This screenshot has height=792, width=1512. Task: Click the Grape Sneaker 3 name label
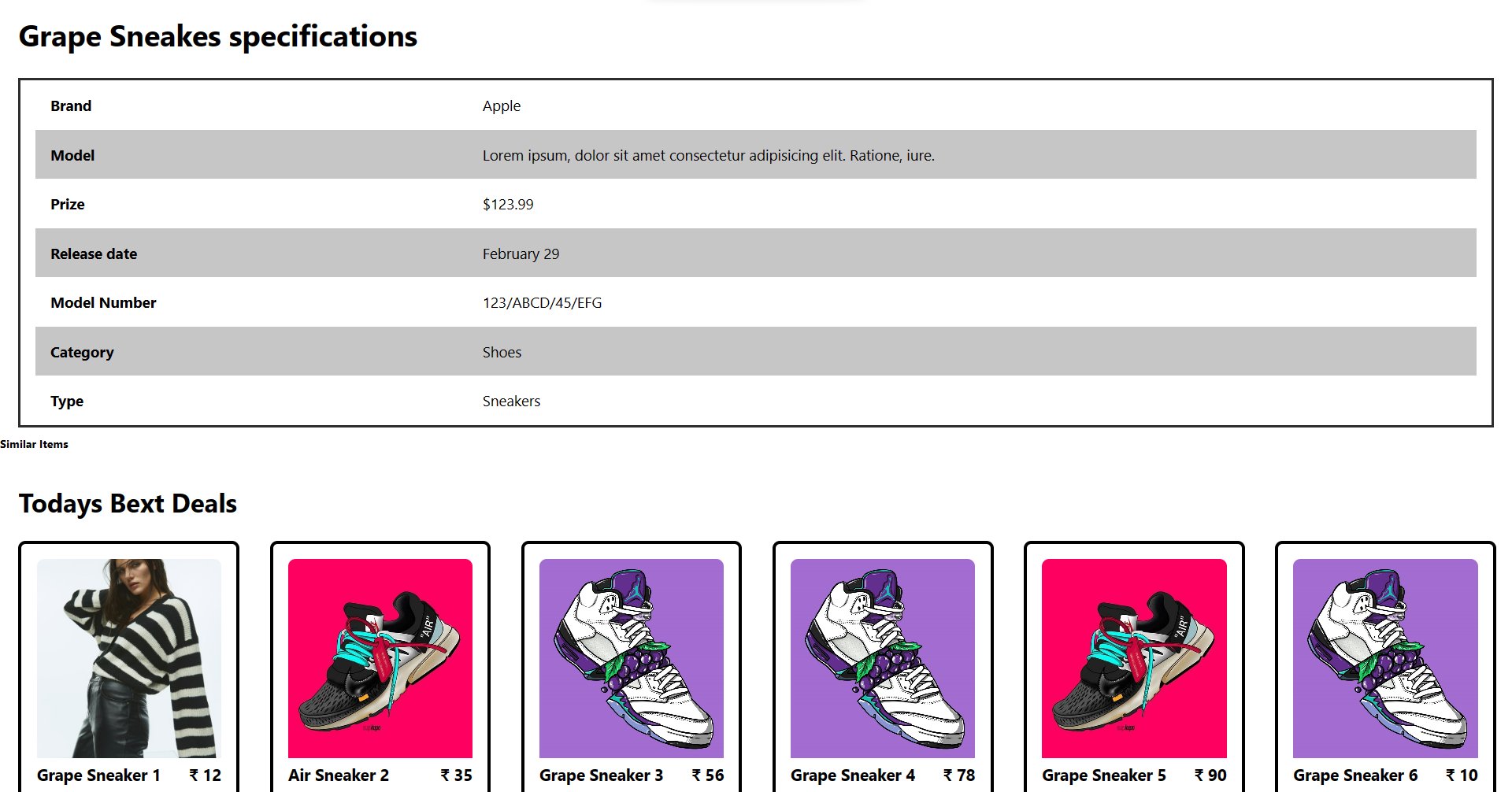tap(601, 775)
